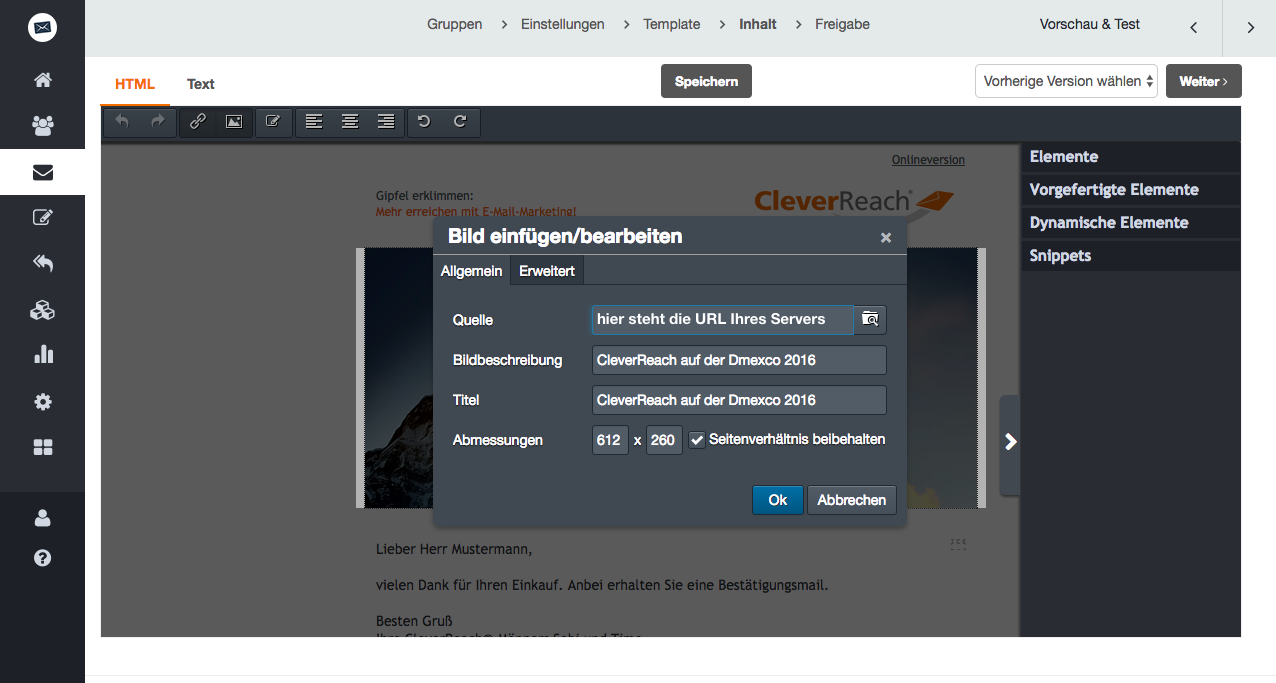Image resolution: width=1276 pixels, height=683 pixels.
Task: Center align text in toolbar
Action: click(x=350, y=122)
